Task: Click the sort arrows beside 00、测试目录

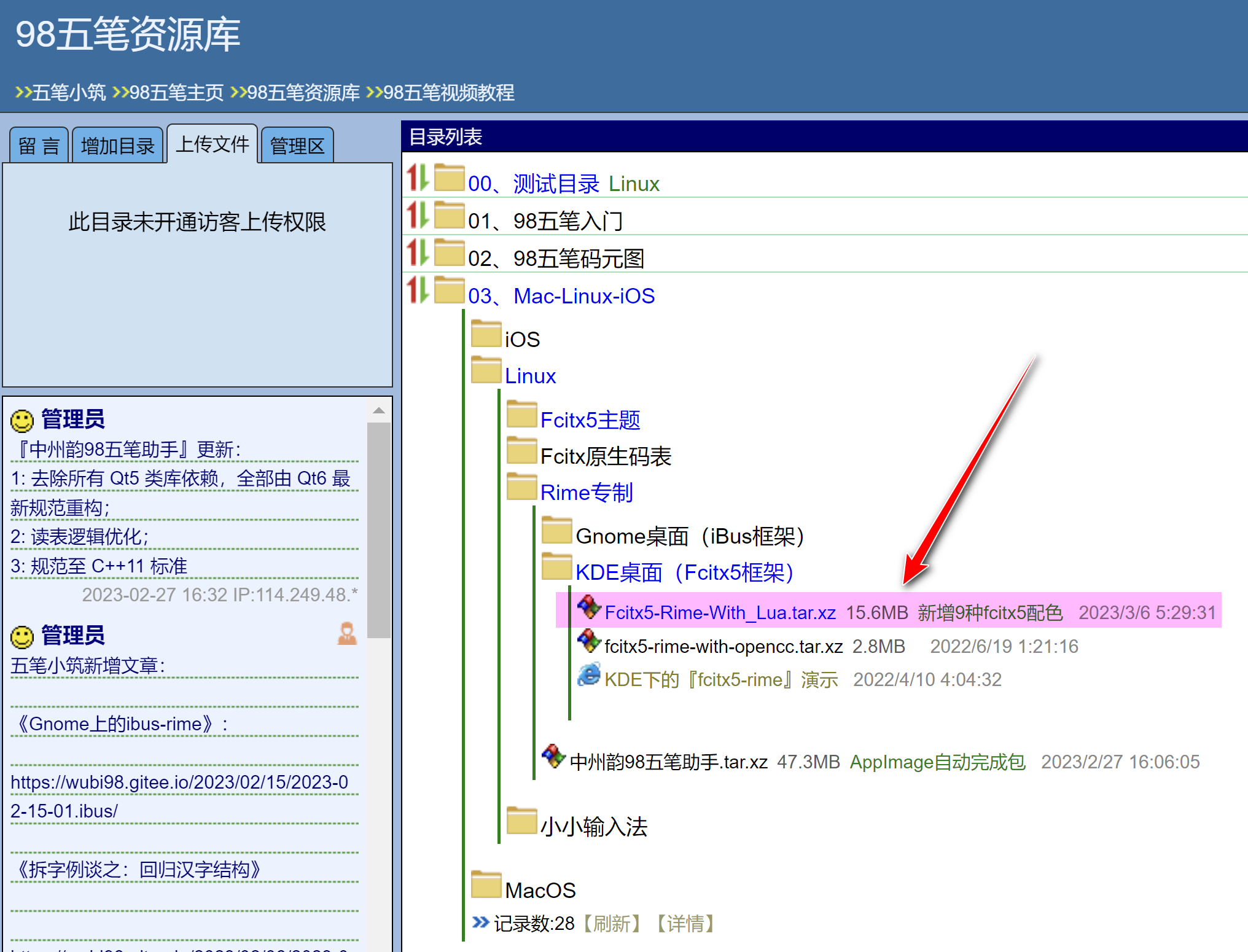Action: tap(418, 178)
